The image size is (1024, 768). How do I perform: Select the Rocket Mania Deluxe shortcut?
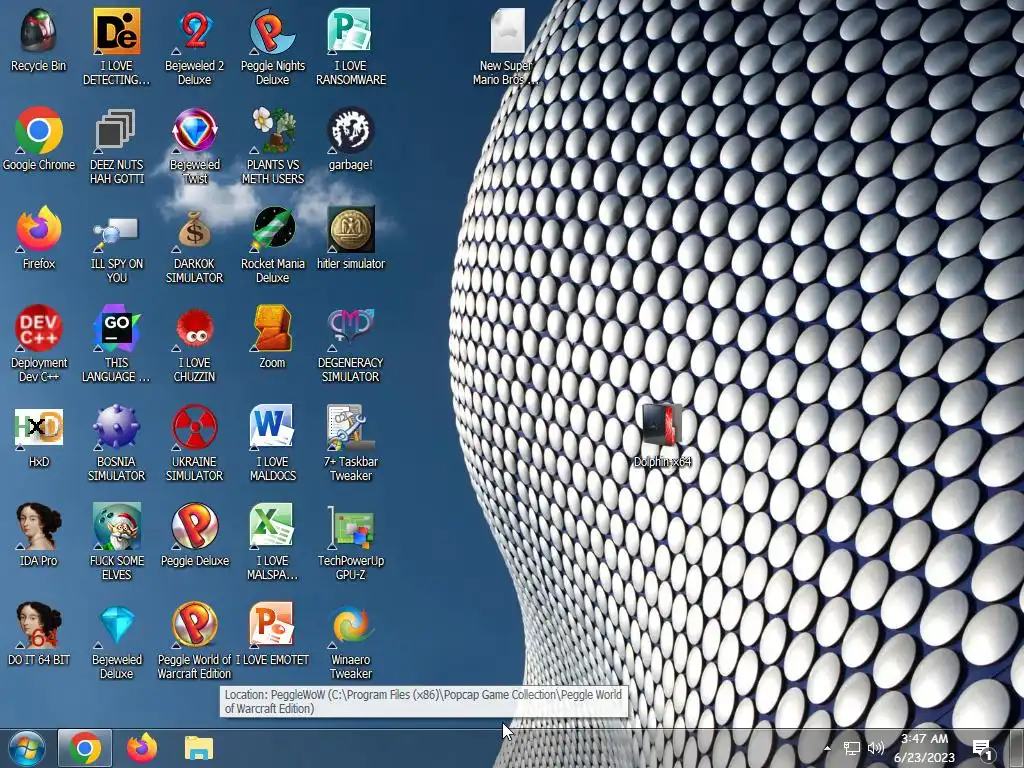(x=272, y=229)
